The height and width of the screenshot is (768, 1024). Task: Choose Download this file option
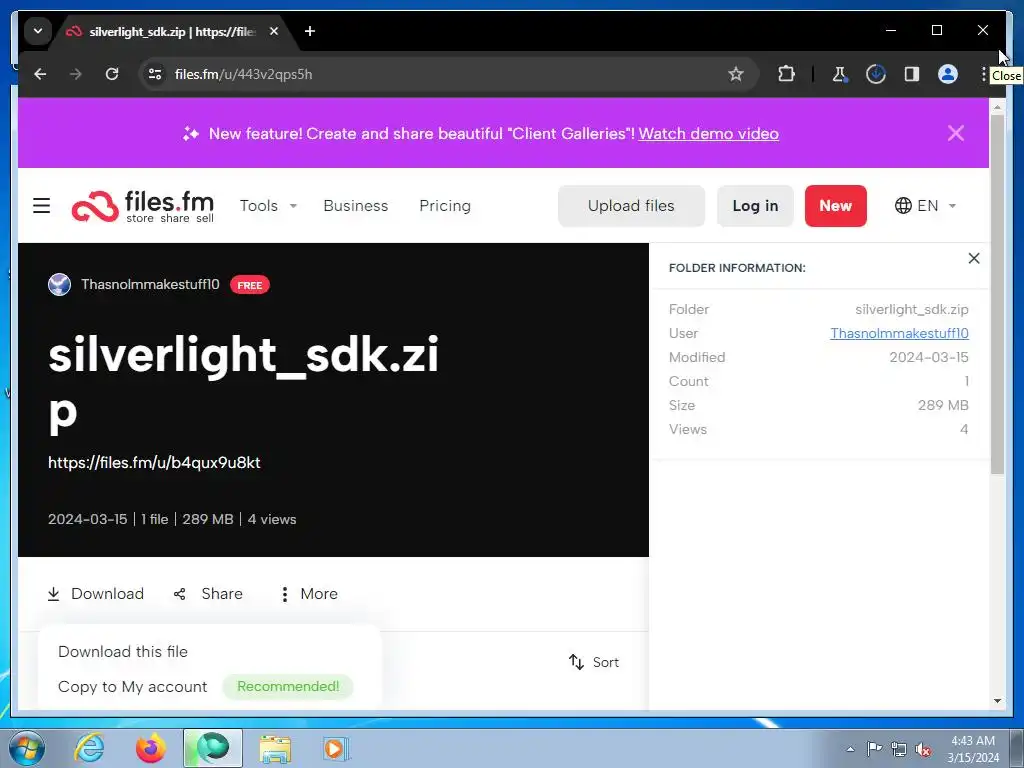(123, 651)
